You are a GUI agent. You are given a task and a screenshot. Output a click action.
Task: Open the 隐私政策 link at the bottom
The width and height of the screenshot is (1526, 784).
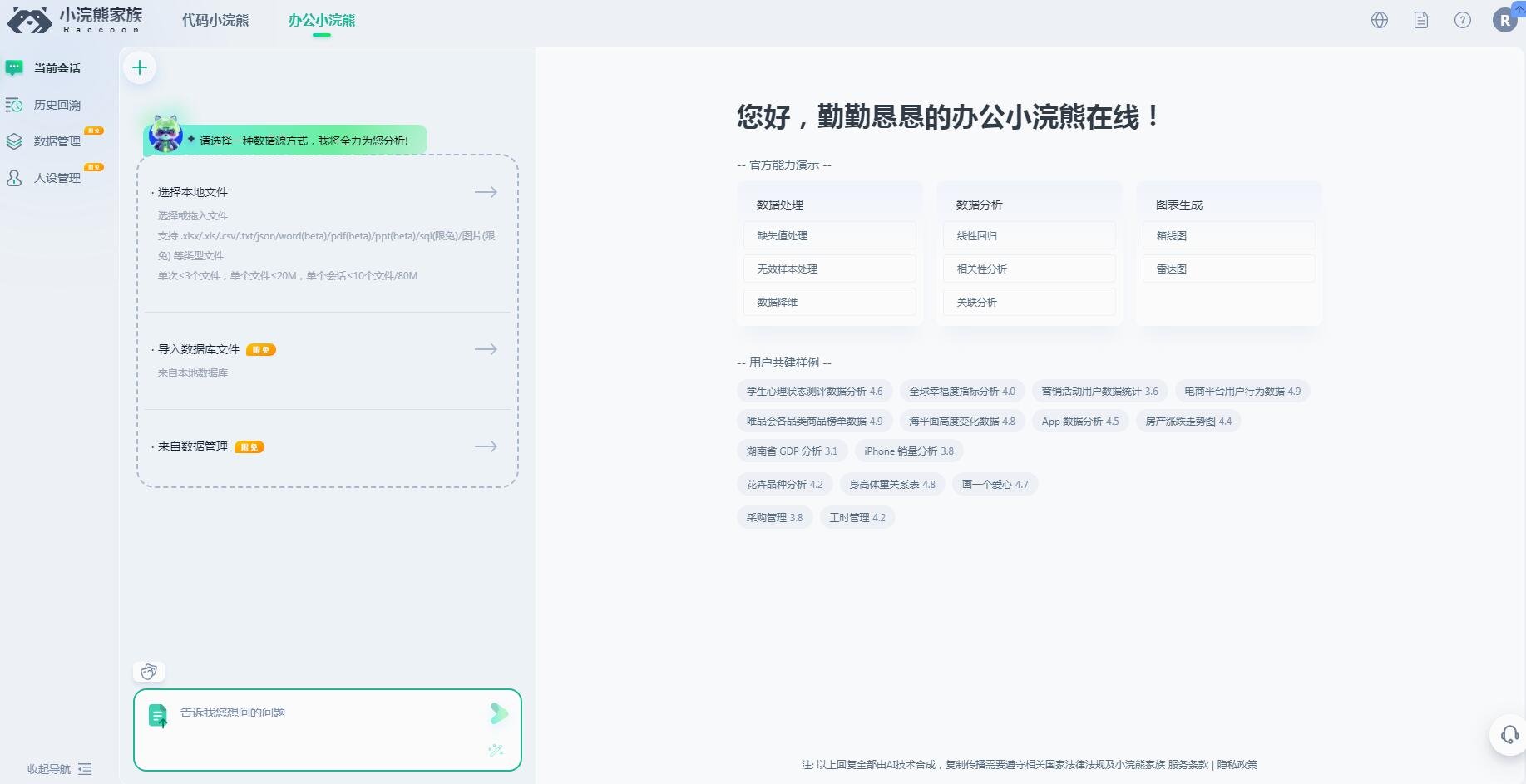tap(1237, 764)
